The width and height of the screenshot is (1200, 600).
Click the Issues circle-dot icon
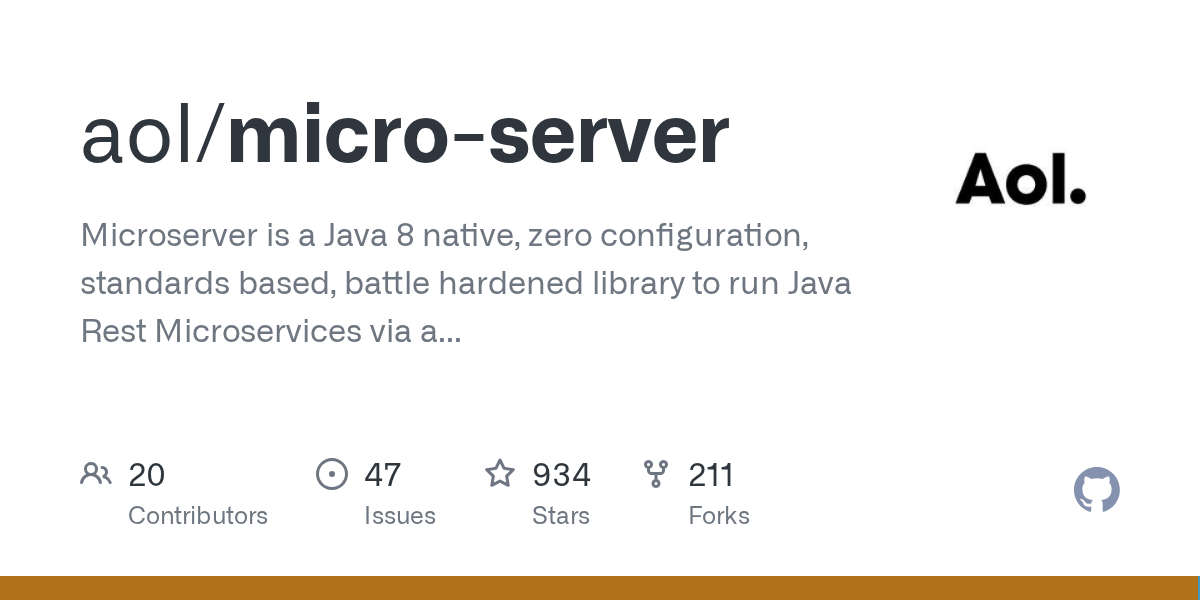332,473
